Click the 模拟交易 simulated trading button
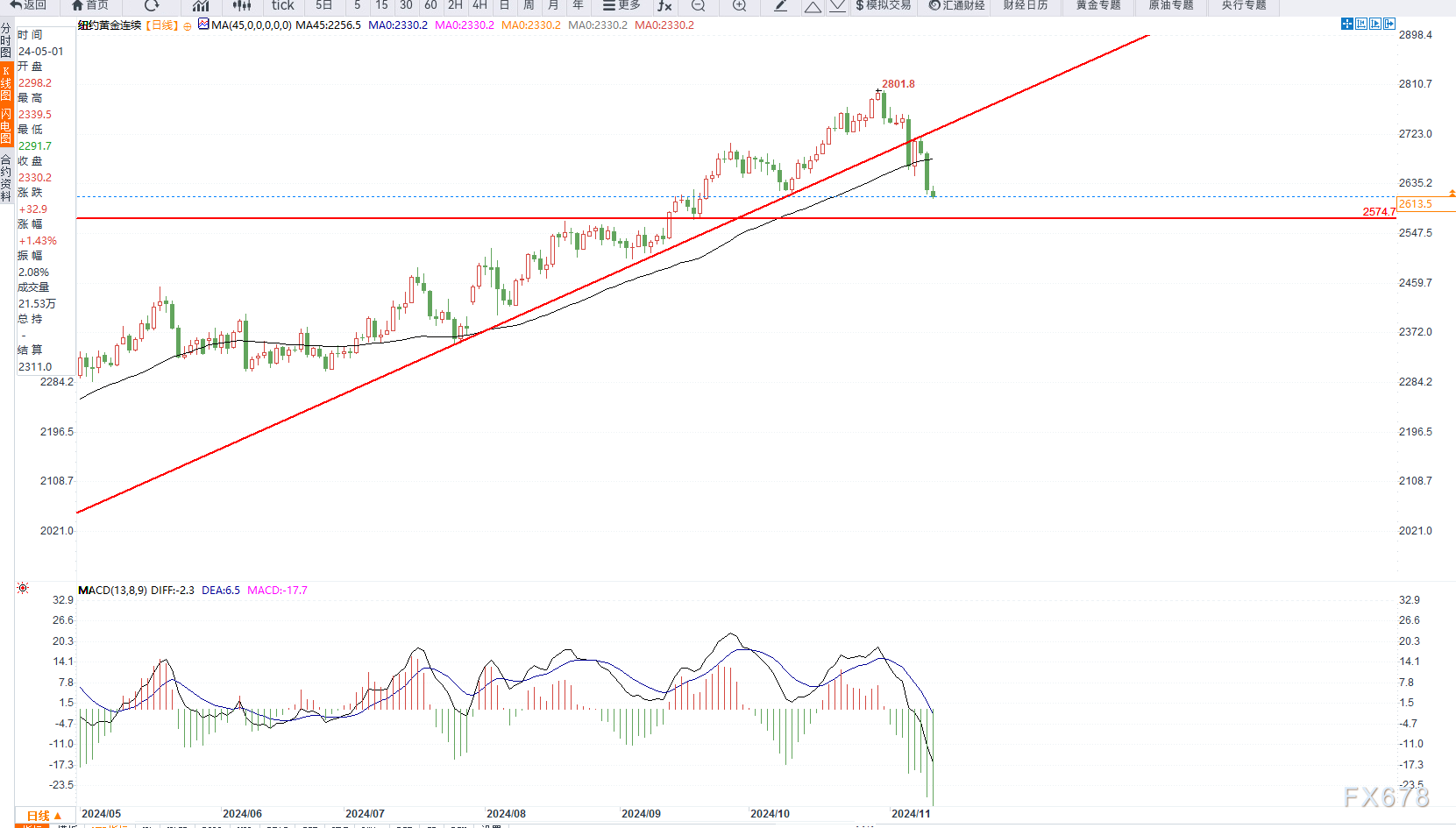The width and height of the screenshot is (1456, 828). [x=884, y=5]
